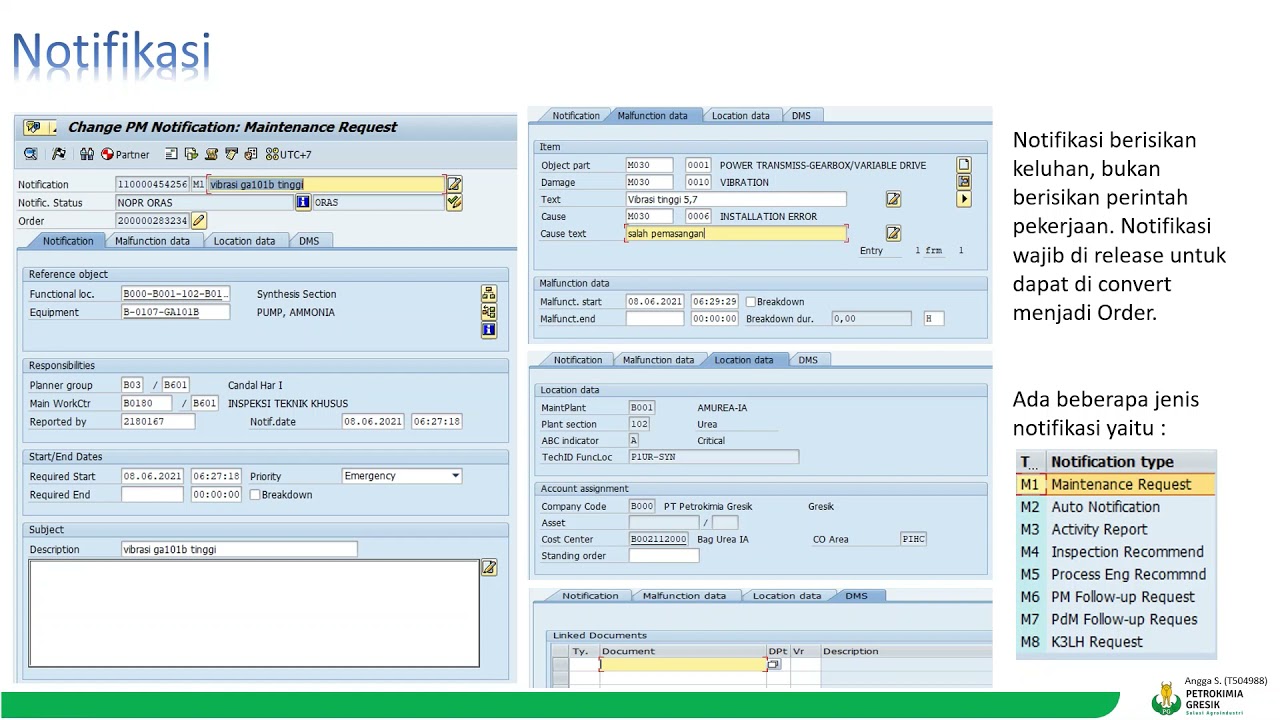Screen dimensions: 1280x720
Task: Click new item page icon in Item section
Action: 964,165
